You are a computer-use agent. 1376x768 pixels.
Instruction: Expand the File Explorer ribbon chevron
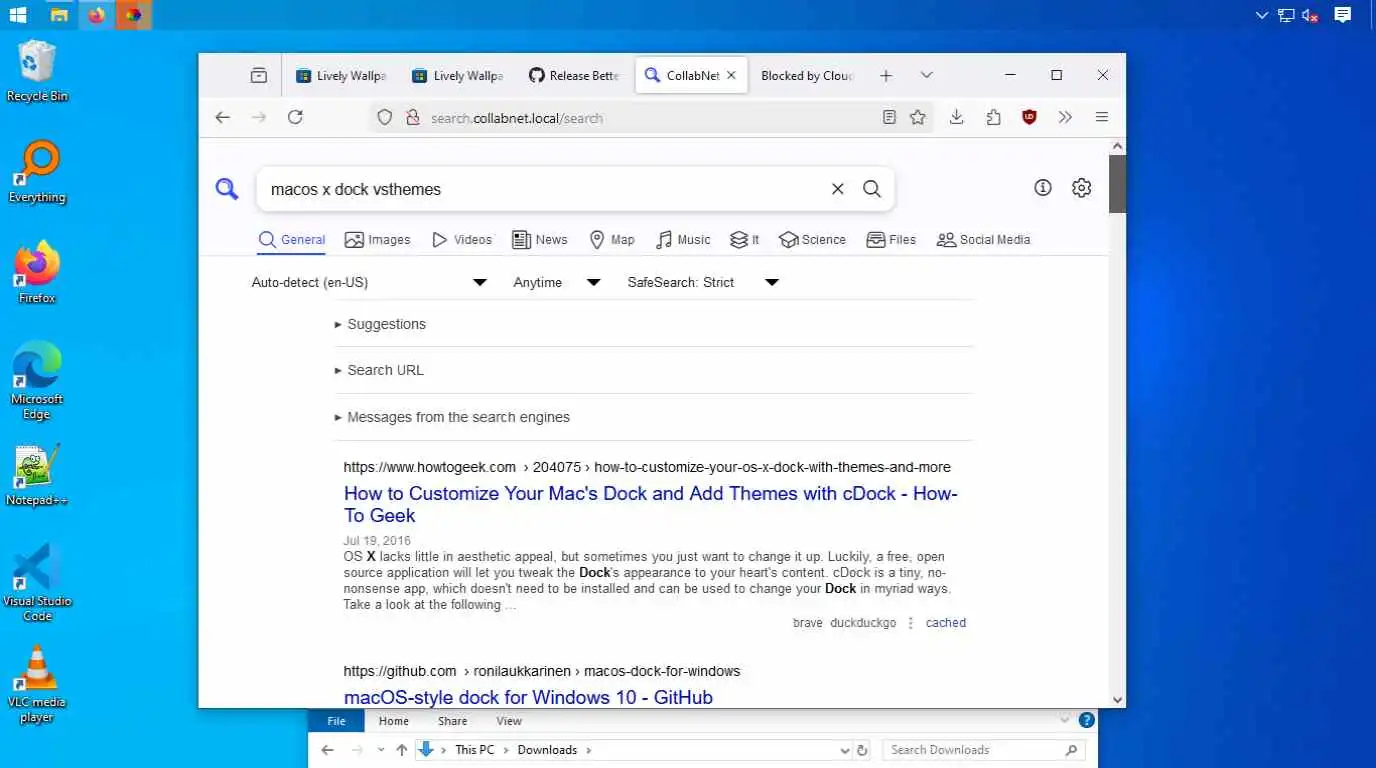[x=1064, y=720]
